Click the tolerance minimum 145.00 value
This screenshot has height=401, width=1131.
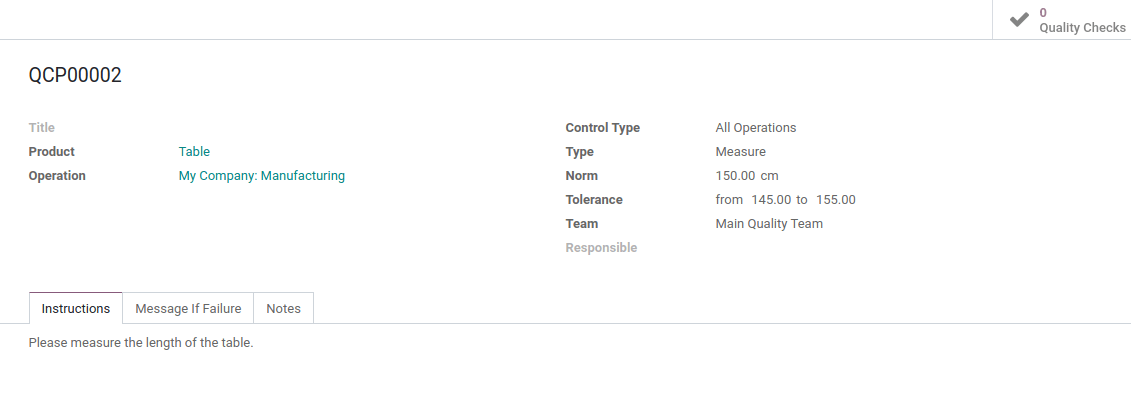[x=771, y=200]
